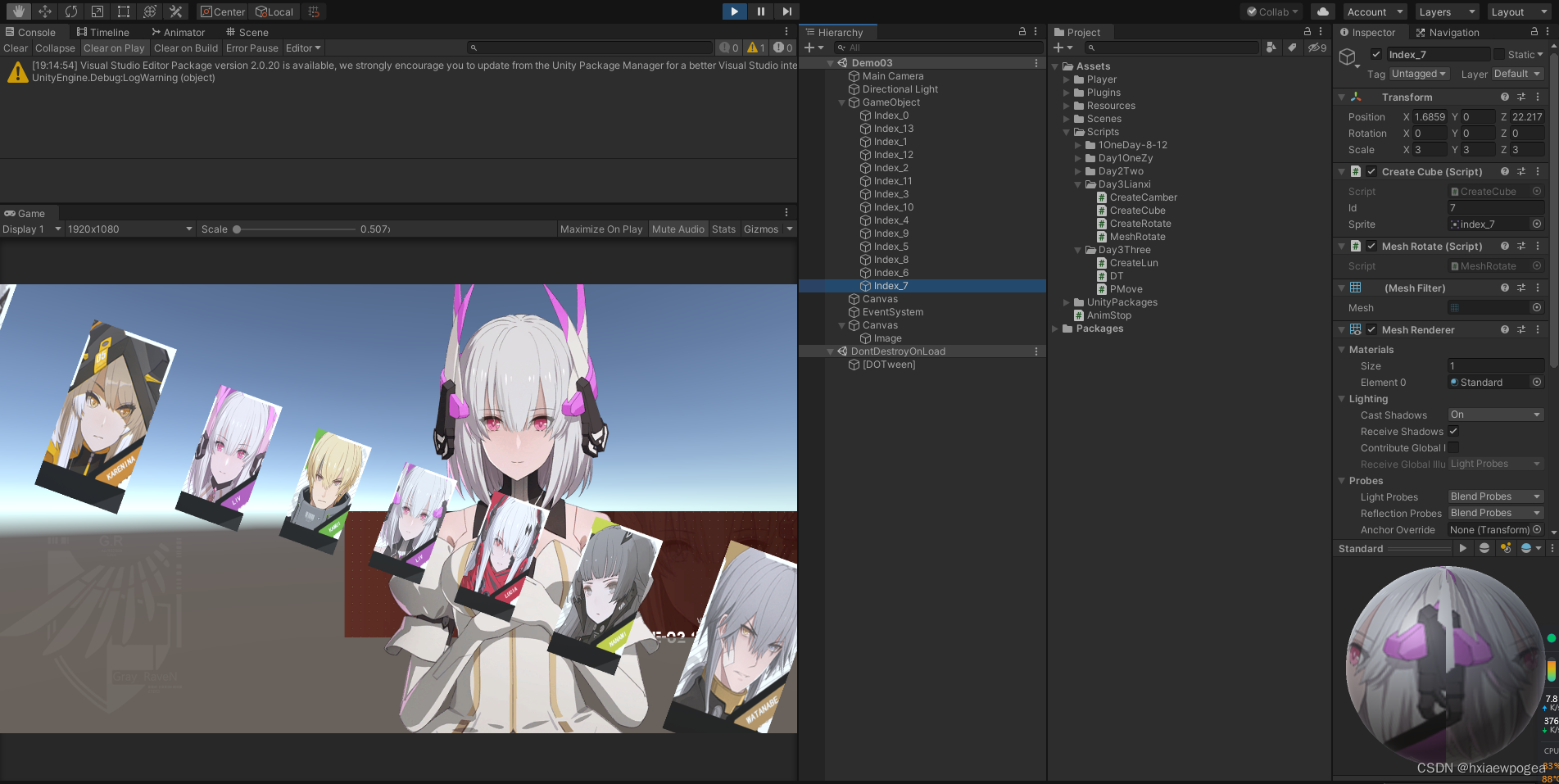Click the Stats button
Image resolution: width=1559 pixels, height=784 pixels.
(723, 229)
